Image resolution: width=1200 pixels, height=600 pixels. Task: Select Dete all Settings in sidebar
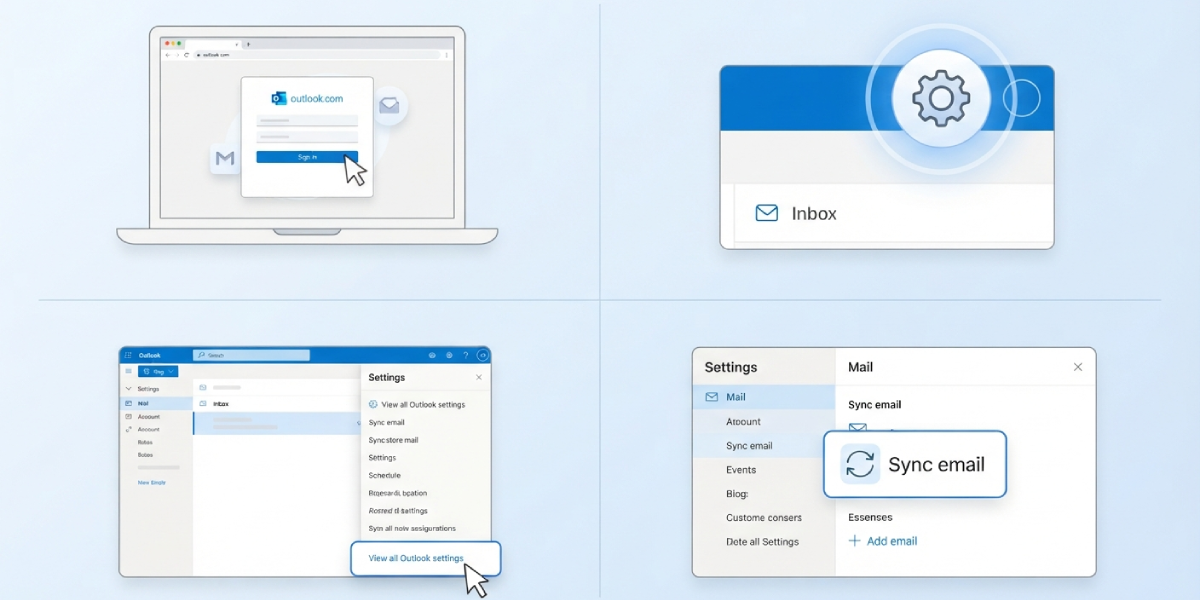pyautogui.click(x=762, y=542)
